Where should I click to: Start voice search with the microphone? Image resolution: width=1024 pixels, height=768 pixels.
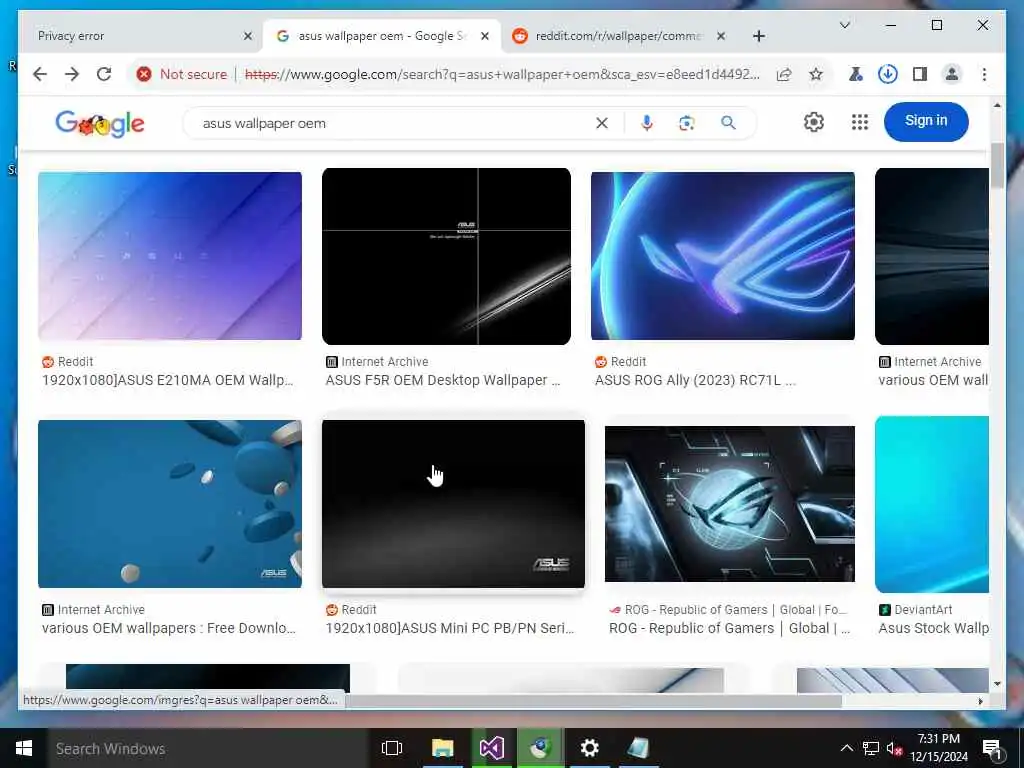[x=647, y=123]
